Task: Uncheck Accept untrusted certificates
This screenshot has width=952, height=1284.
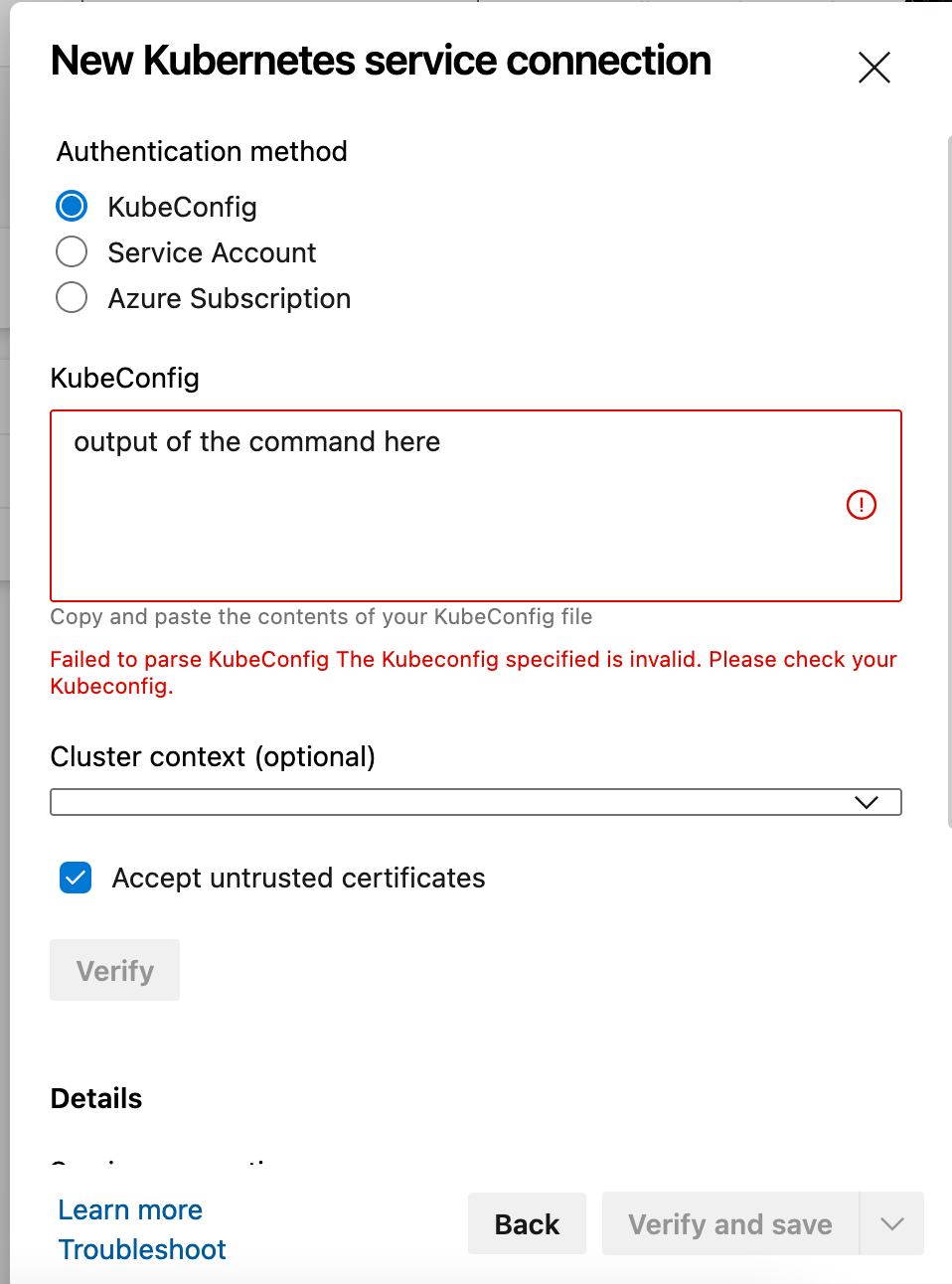Action: point(76,878)
